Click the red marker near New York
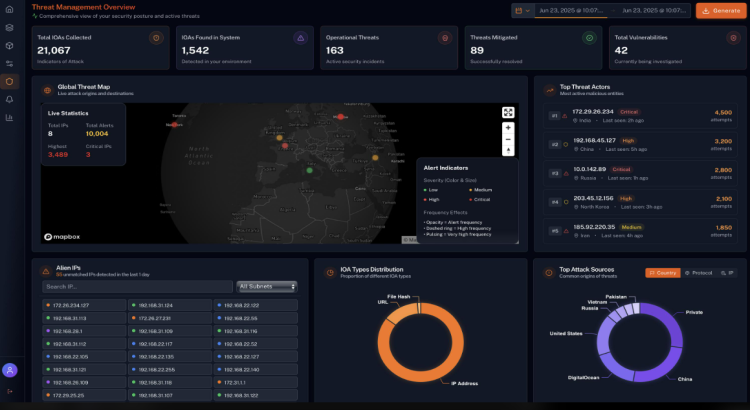750x410 pixels. pos(174,124)
